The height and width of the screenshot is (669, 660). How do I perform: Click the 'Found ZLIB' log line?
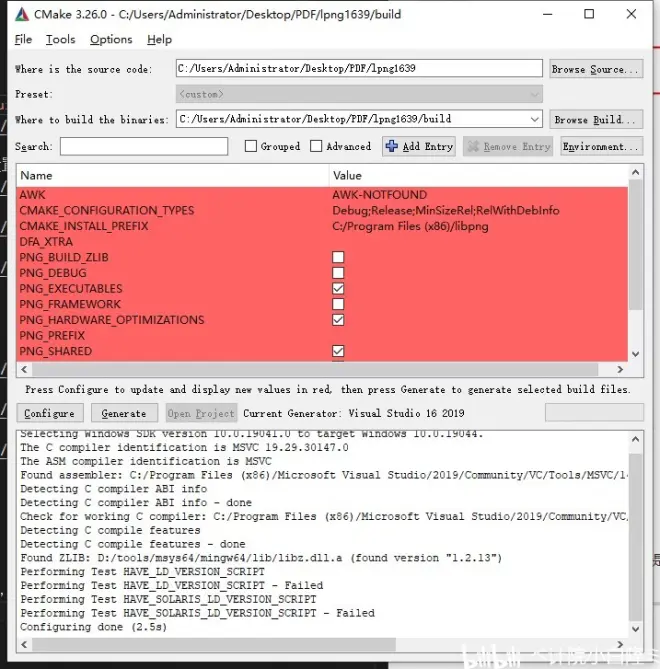pos(261,558)
